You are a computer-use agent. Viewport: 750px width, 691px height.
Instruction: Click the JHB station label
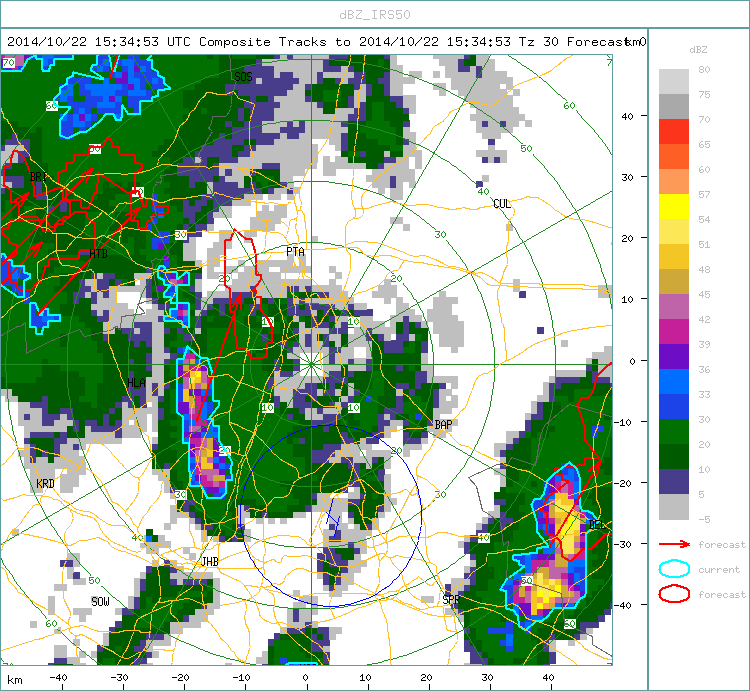[x=210, y=561]
